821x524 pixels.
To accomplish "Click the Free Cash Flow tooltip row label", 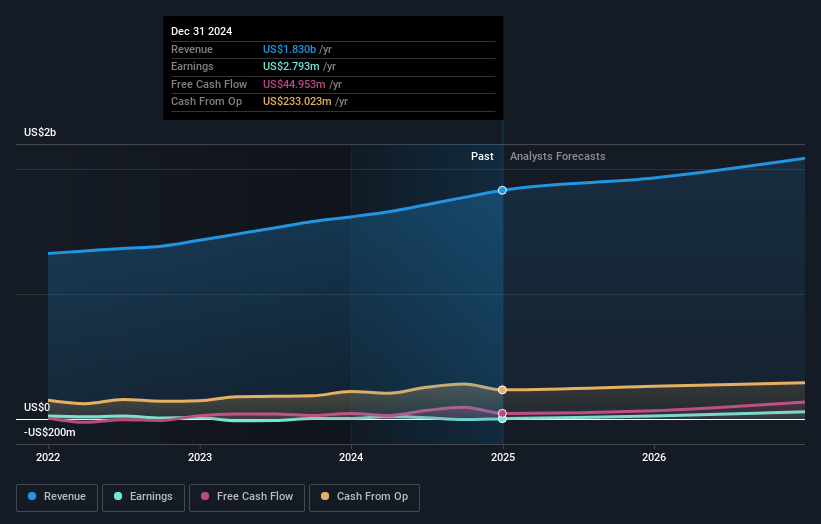I will point(209,84).
